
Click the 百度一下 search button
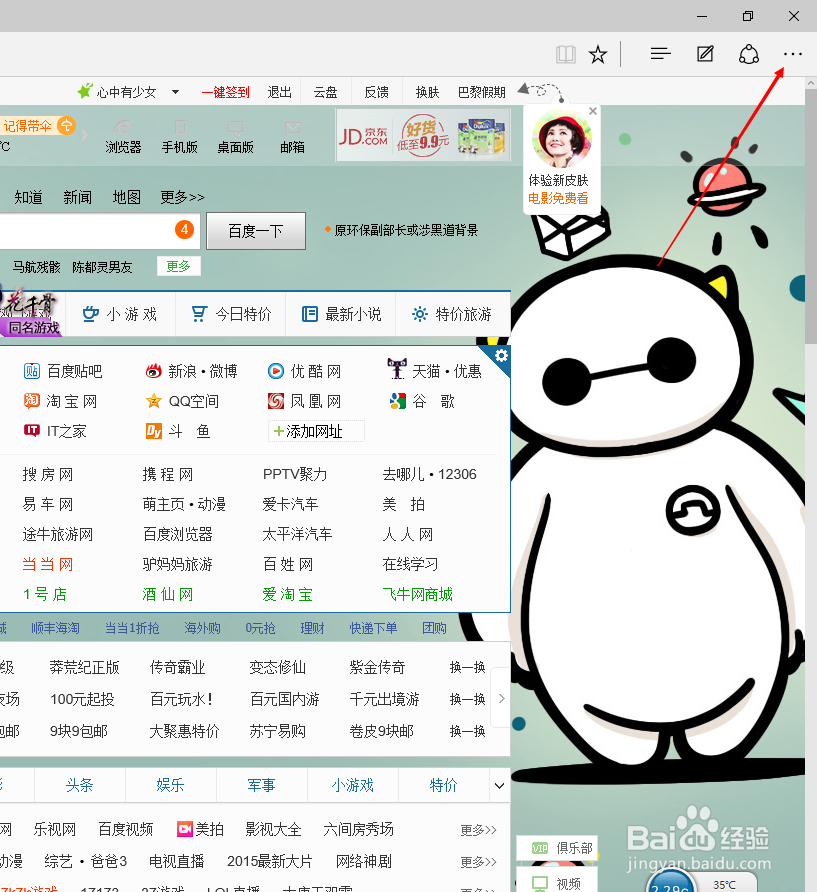(x=256, y=230)
